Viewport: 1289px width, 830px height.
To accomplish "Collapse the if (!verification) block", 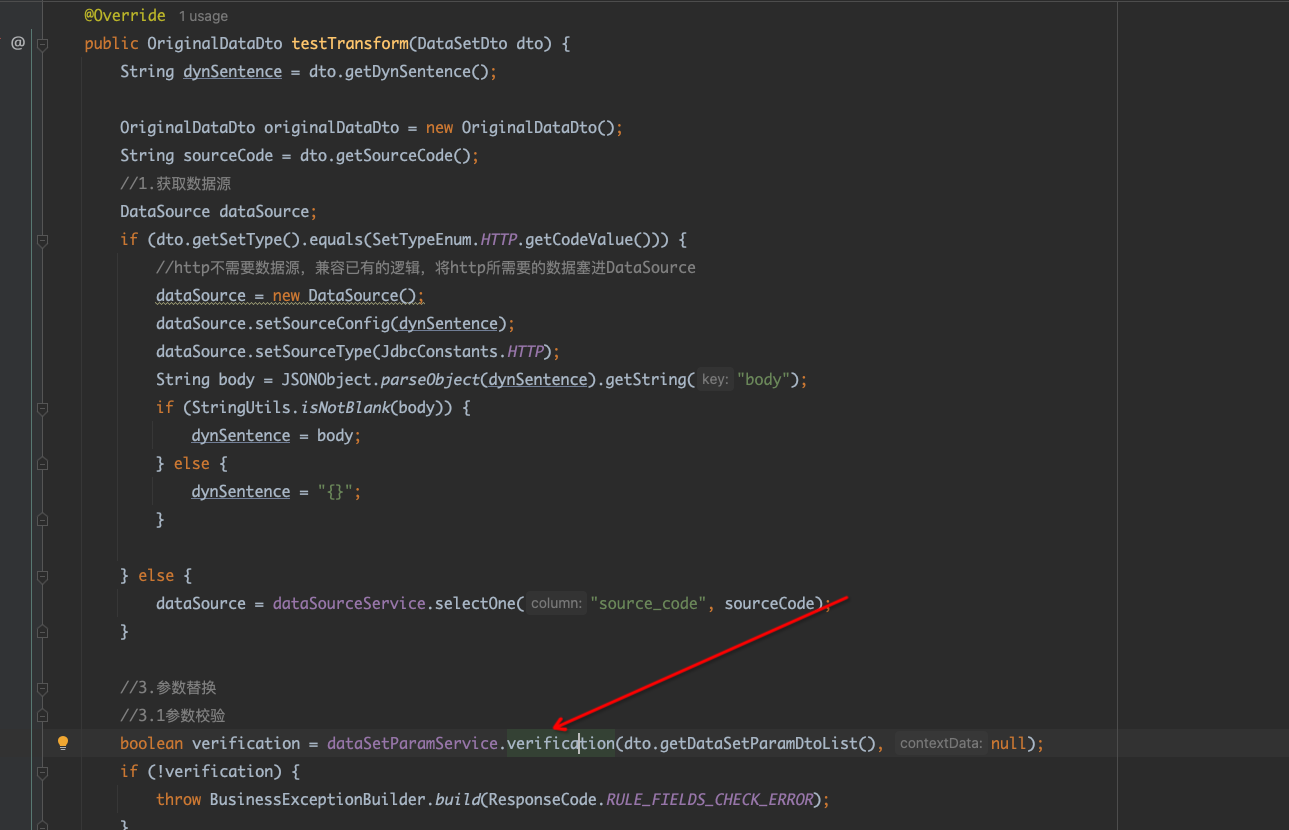I will coord(42,772).
